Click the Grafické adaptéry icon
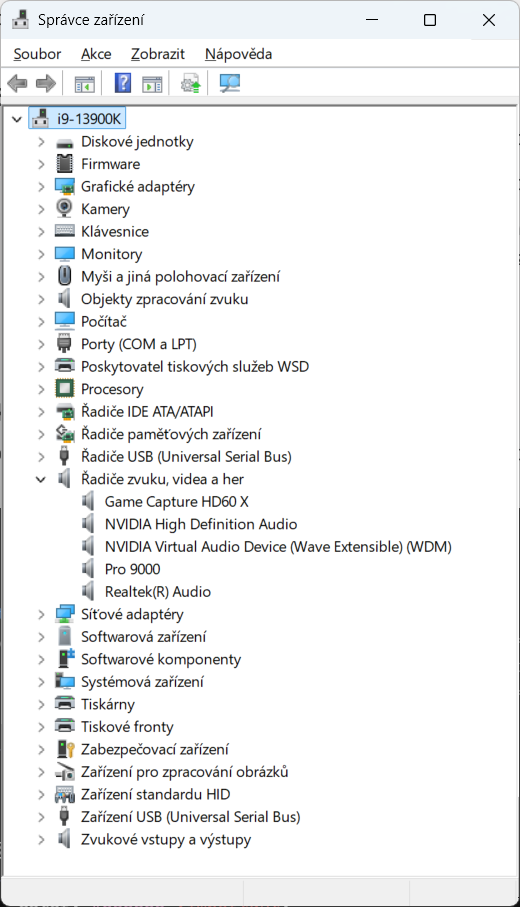This screenshot has width=520, height=907. [65, 187]
